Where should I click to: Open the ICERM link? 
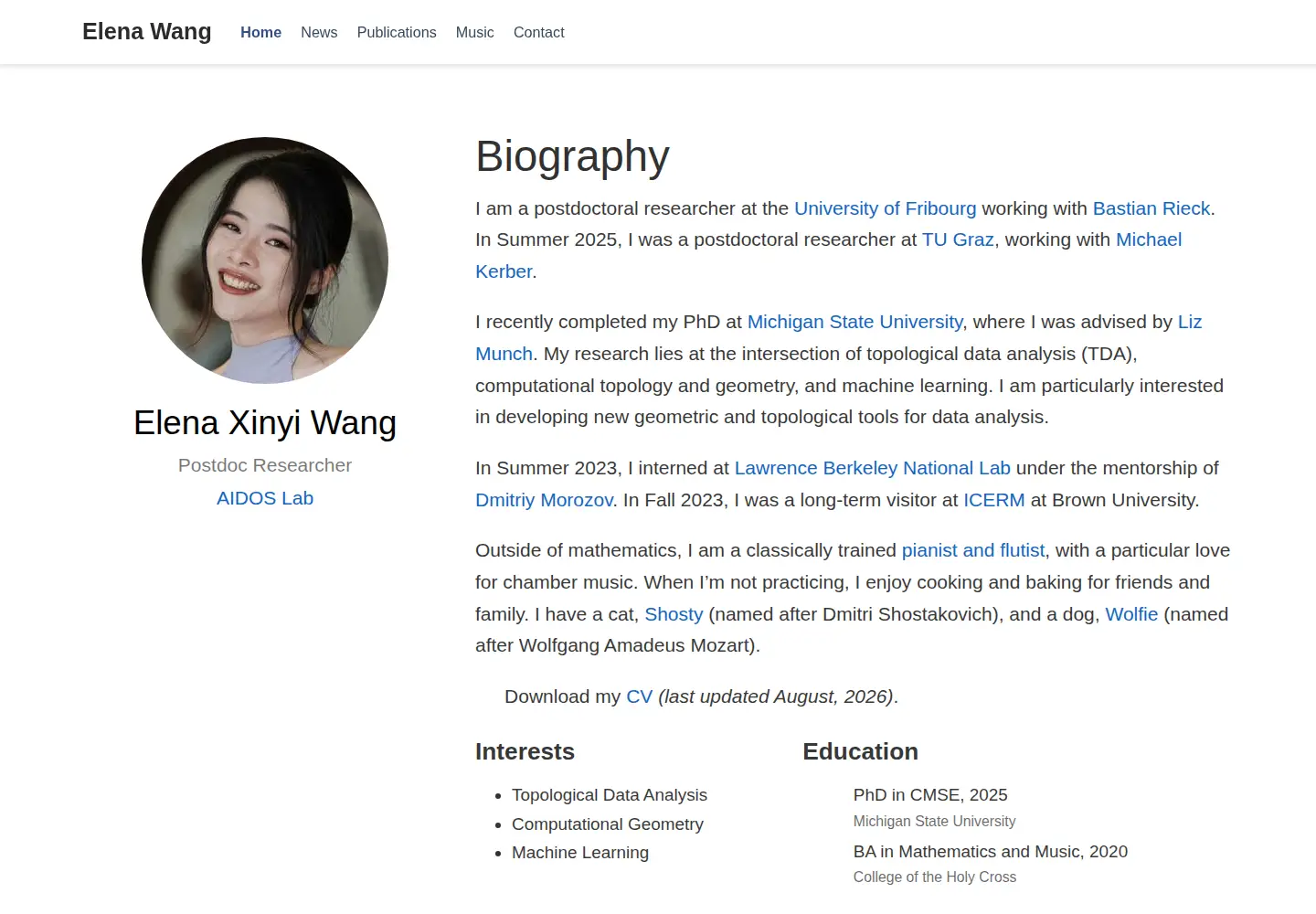[994, 500]
